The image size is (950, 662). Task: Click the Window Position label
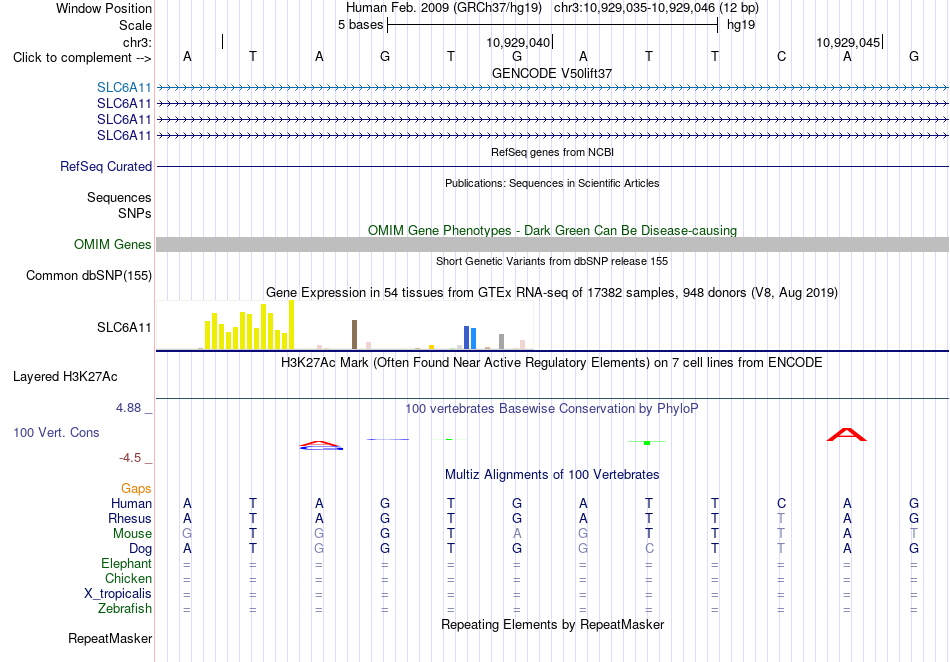[x=104, y=9]
